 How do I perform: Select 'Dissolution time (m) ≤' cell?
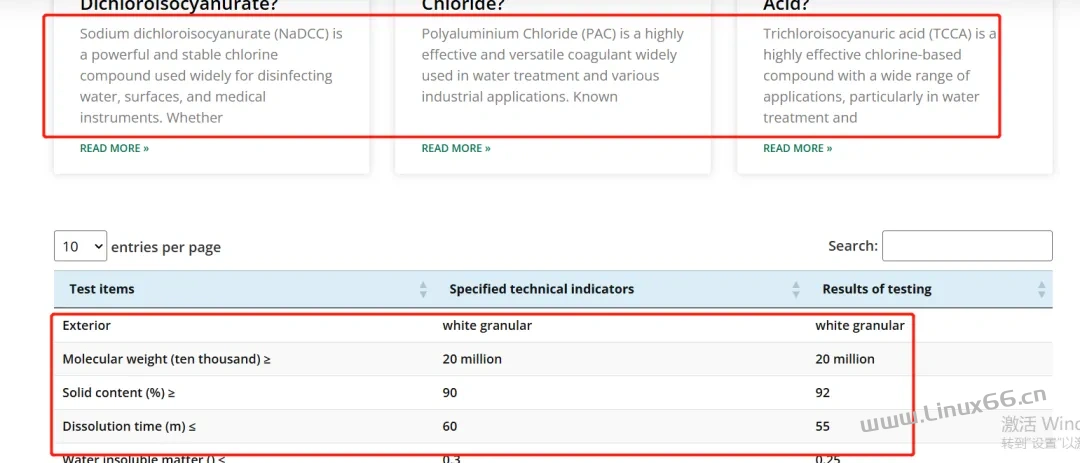click(129, 426)
